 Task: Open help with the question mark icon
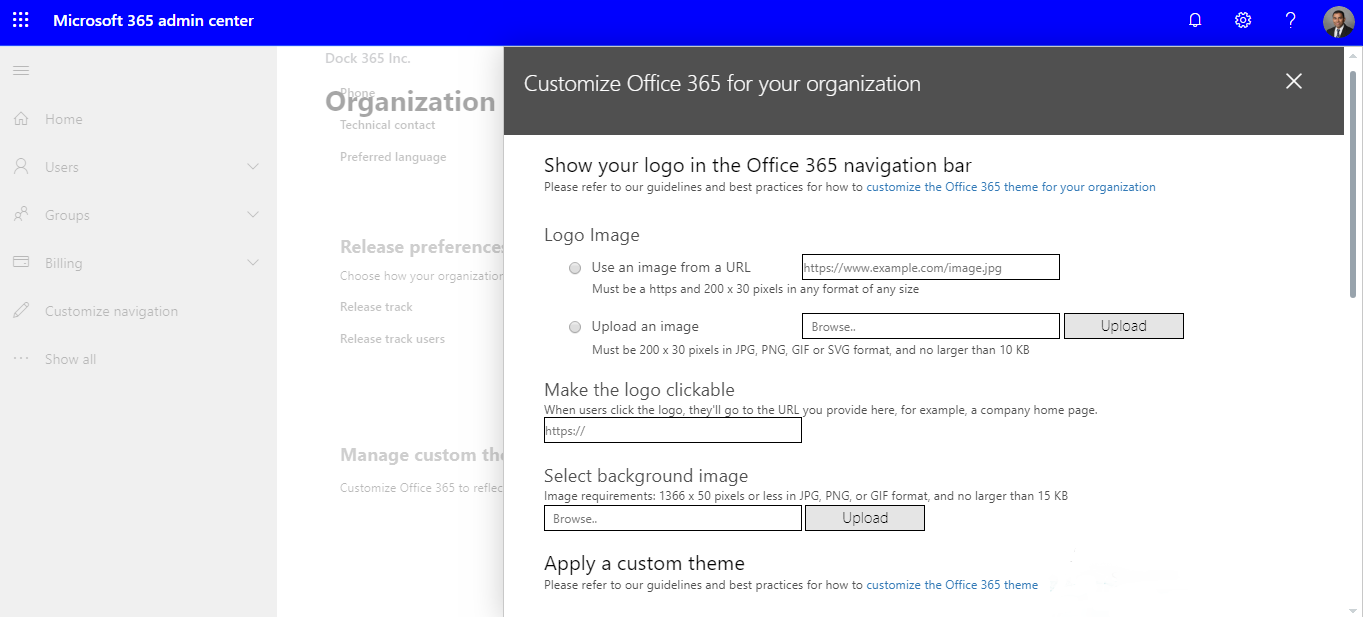point(1290,19)
